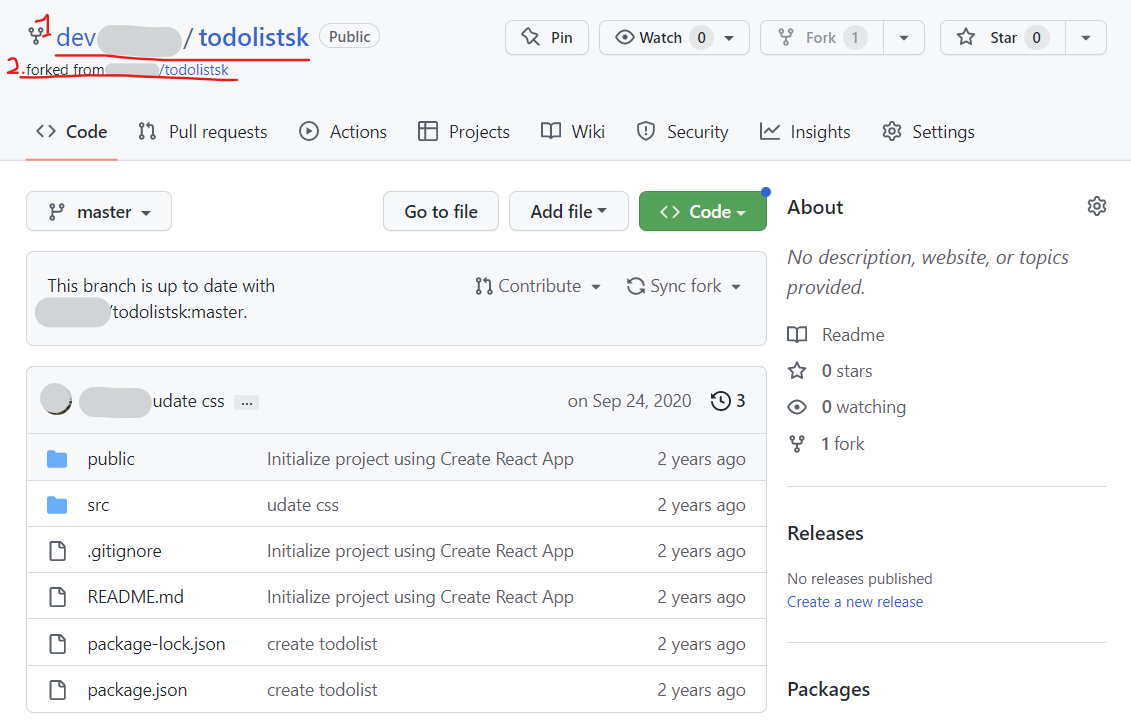Click the star icon beside 0 stars
The width and height of the screenshot is (1131, 726).
[x=797, y=371]
